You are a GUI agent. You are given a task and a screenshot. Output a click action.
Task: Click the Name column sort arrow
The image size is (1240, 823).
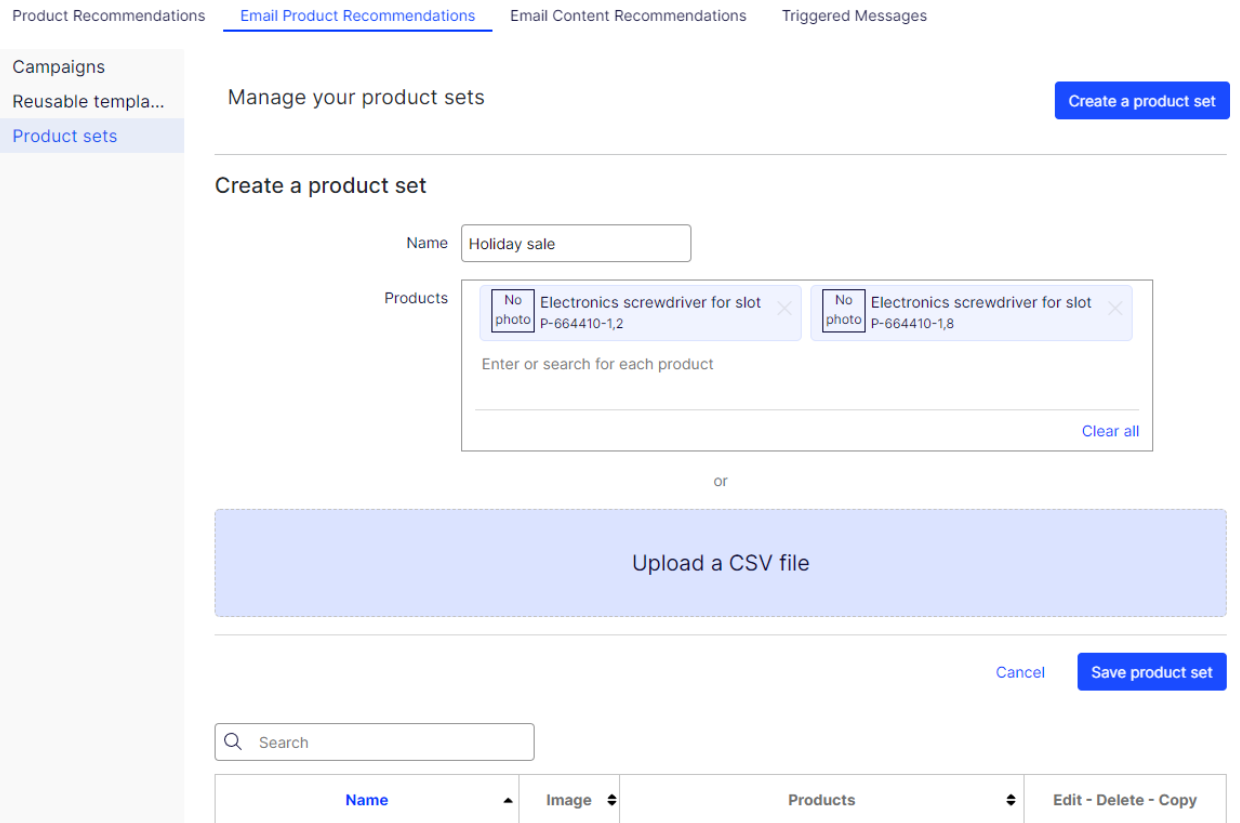508,801
